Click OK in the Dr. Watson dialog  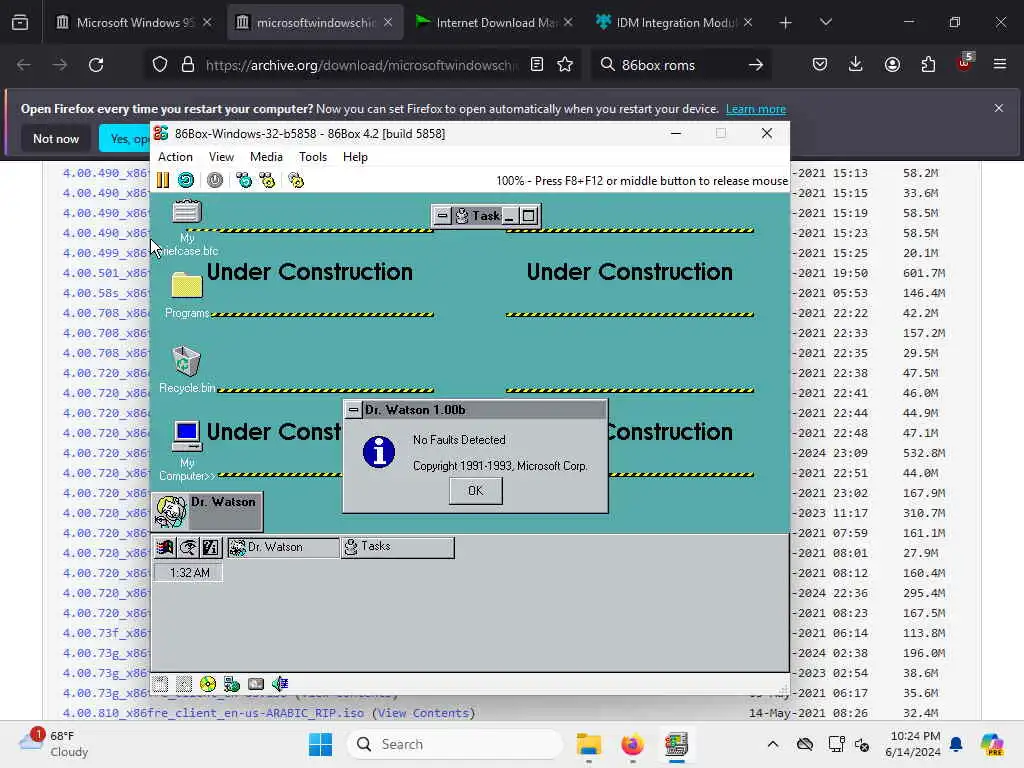(475, 490)
